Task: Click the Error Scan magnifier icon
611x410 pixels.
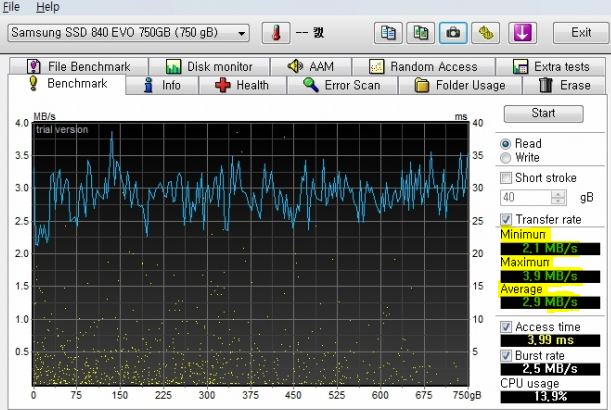Action: [311, 85]
